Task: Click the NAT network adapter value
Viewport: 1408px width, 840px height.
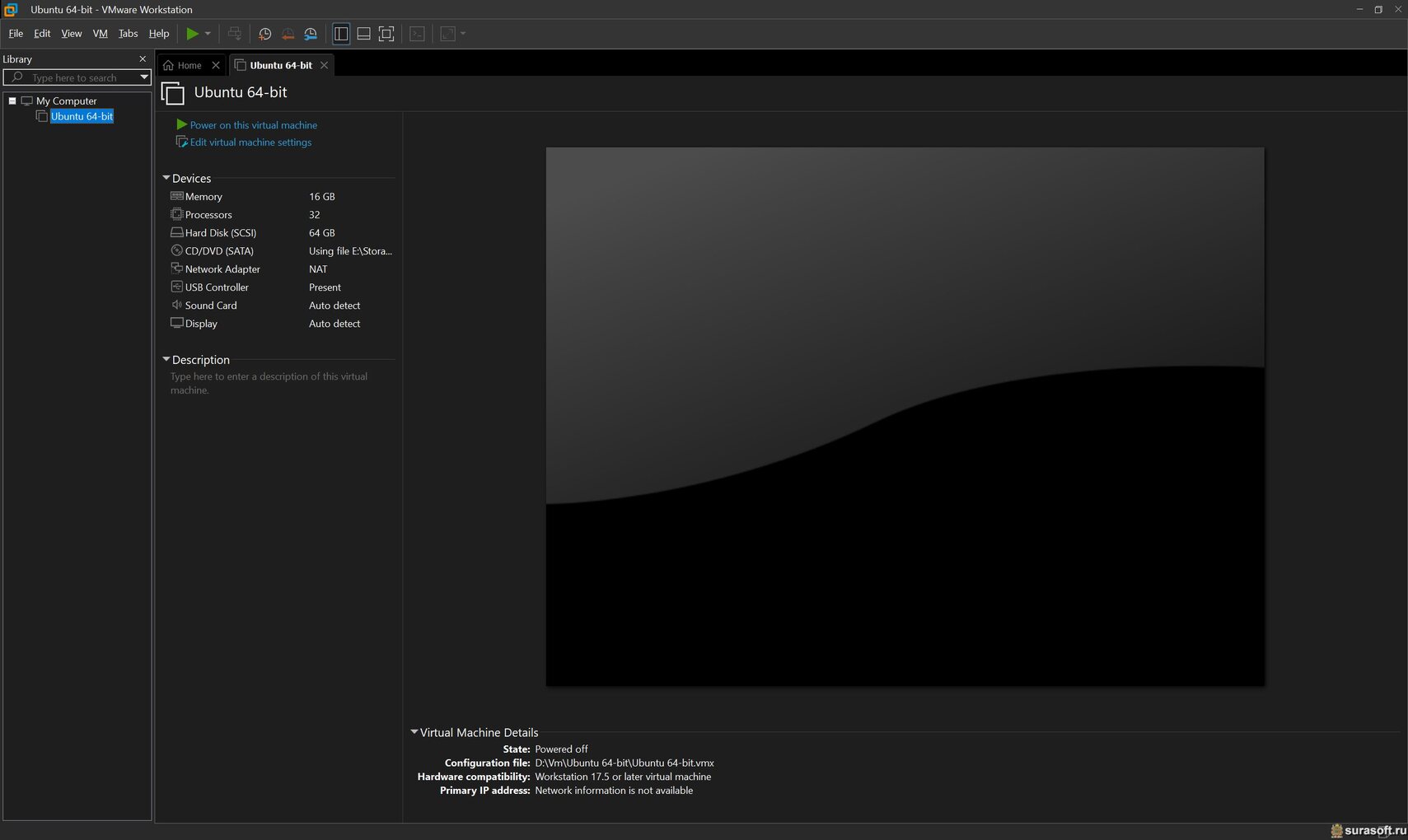Action: [318, 269]
